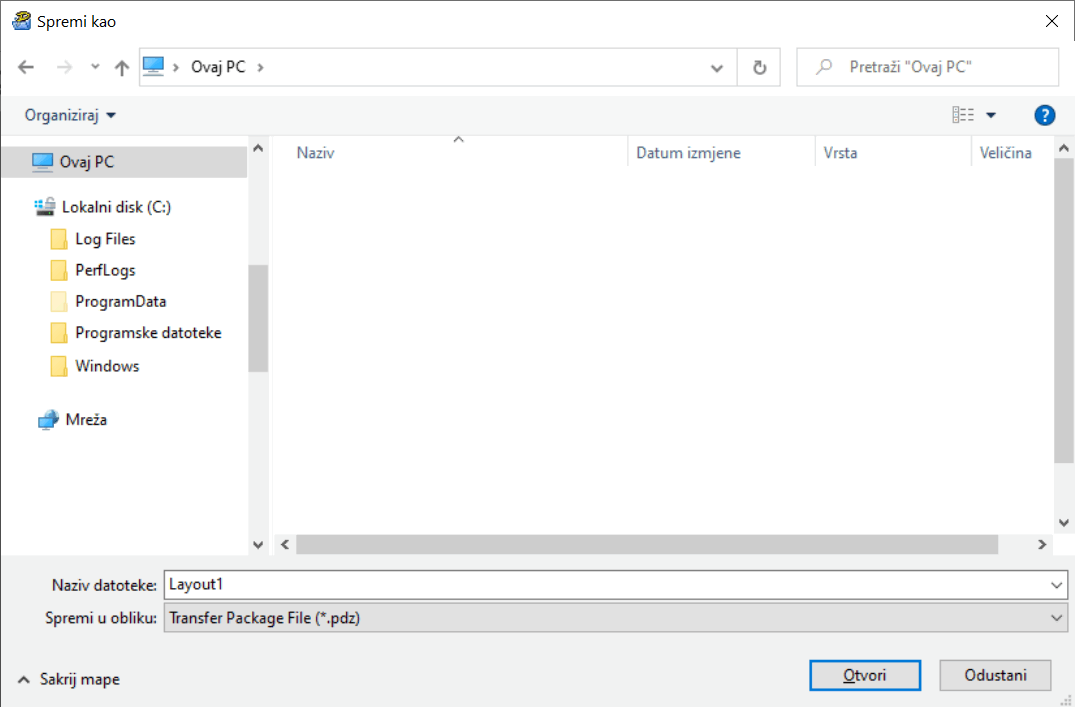1075x707 pixels.
Task: Click the Lokalni disk drive icon
Action: point(45,206)
